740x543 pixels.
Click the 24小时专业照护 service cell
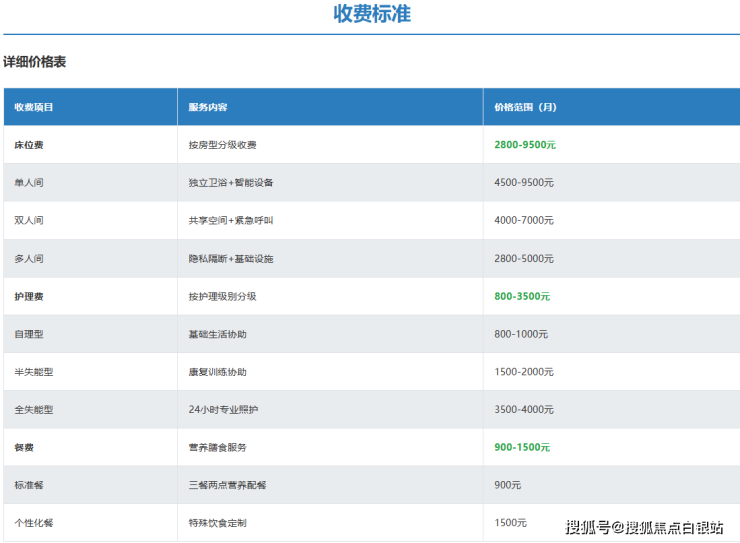pyautogui.click(x=223, y=410)
